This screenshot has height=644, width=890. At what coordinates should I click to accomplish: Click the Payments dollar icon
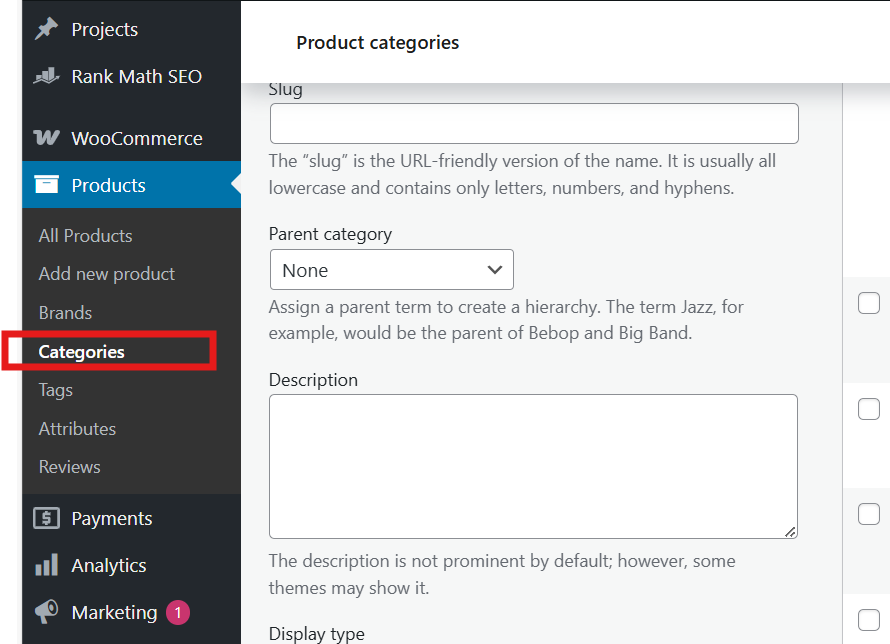[46, 518]
